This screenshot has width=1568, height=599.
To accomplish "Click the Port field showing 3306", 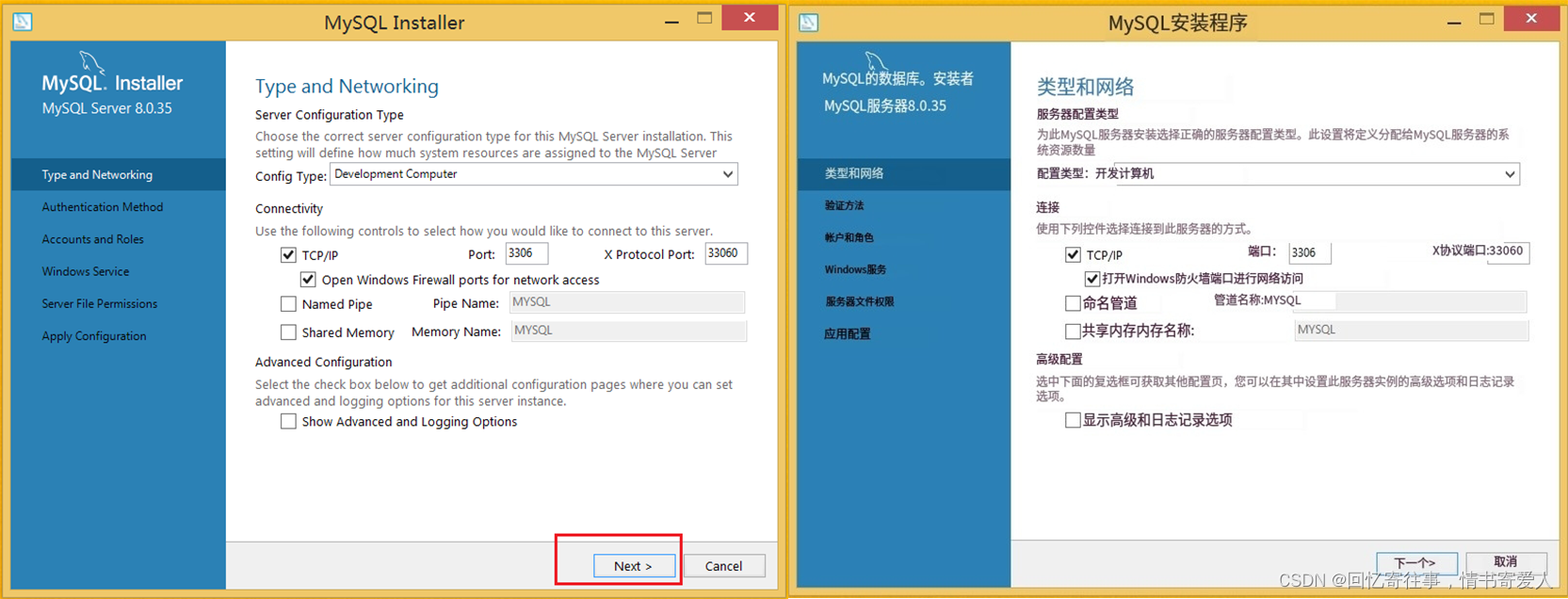I will (526, 253).
